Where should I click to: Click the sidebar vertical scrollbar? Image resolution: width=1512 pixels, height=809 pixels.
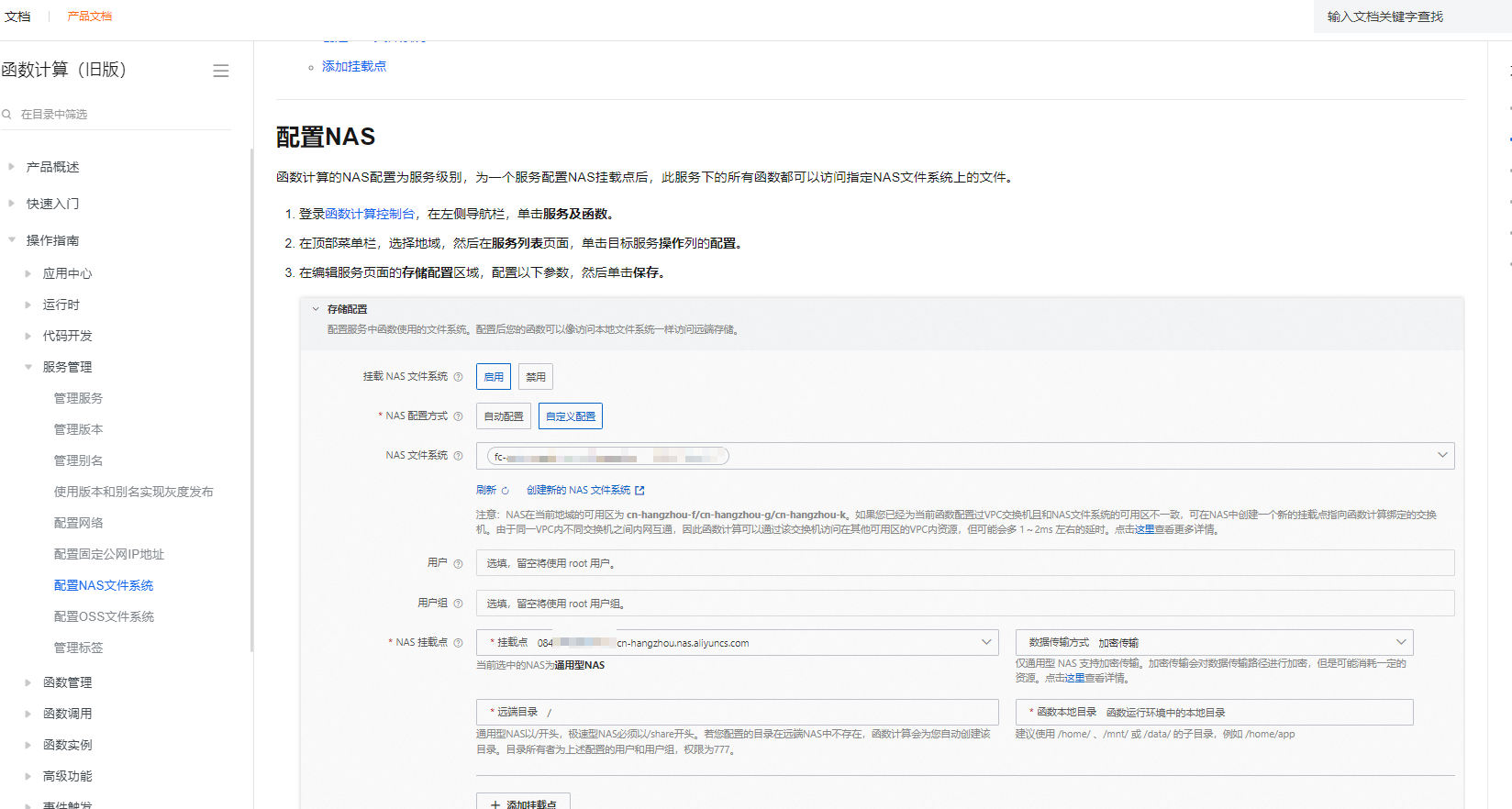[x=251, y=399]
